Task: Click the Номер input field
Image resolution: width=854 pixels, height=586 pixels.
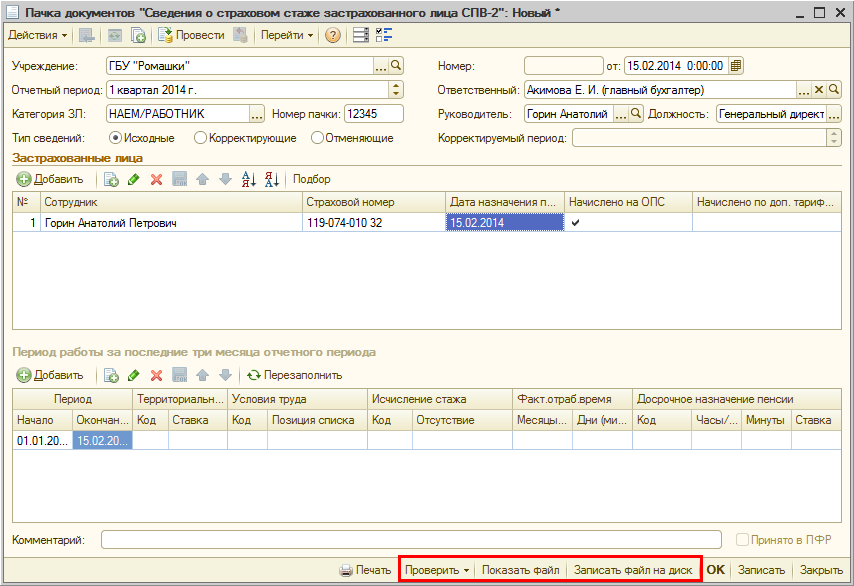Action: [x=564, y=66]
